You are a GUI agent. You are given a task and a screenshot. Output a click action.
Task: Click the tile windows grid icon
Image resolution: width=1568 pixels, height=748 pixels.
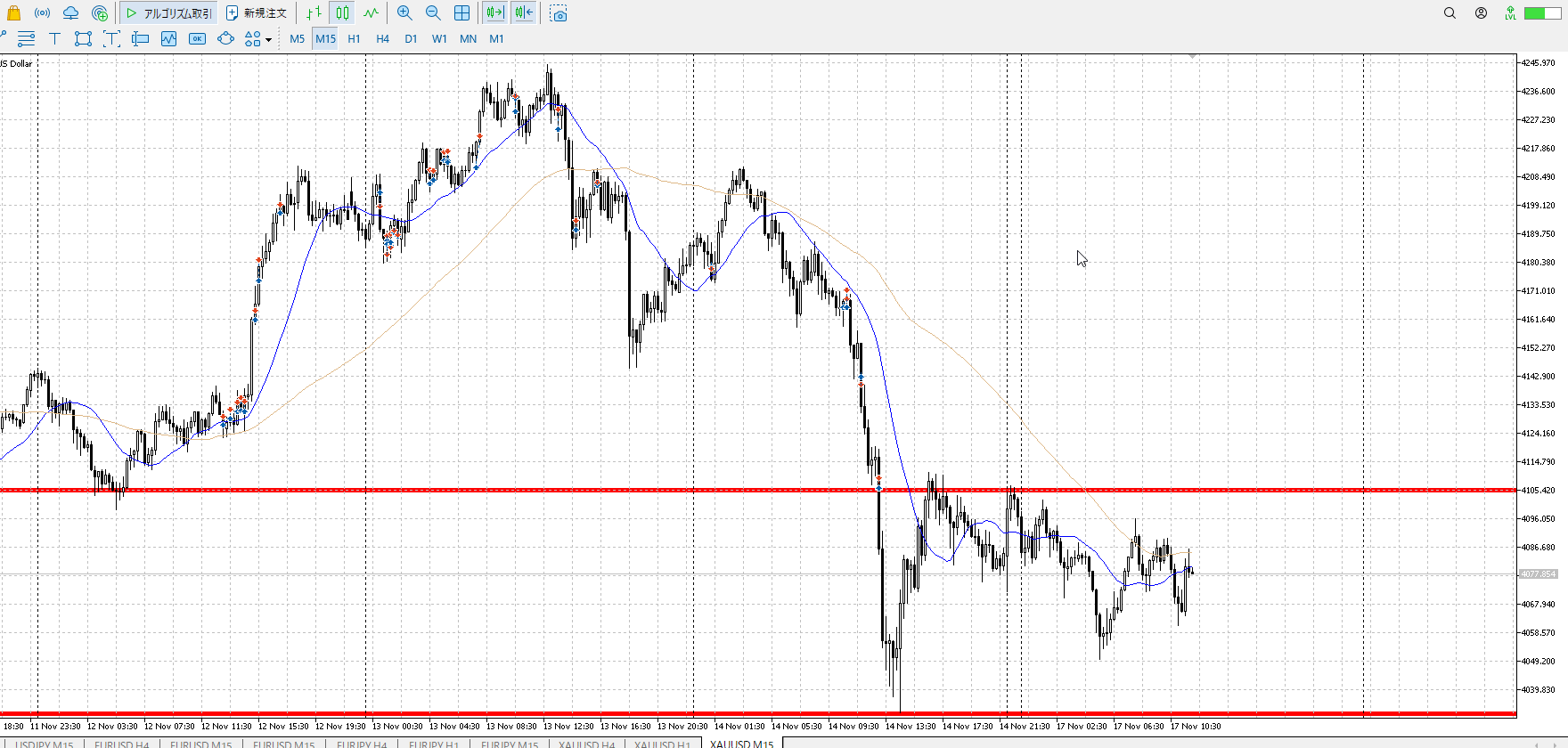(461, 13)
